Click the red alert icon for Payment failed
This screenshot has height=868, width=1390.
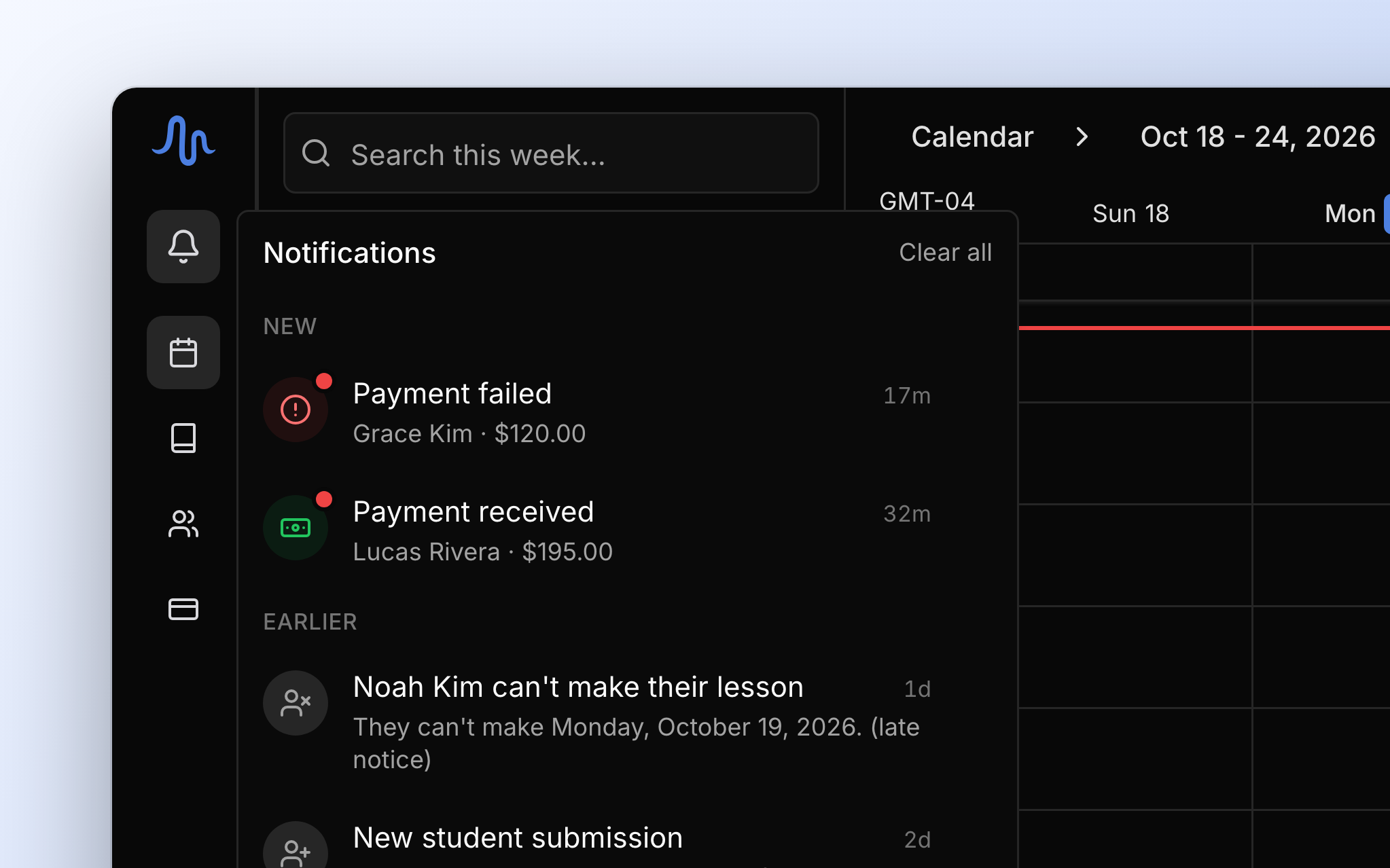tap(296, 410)
